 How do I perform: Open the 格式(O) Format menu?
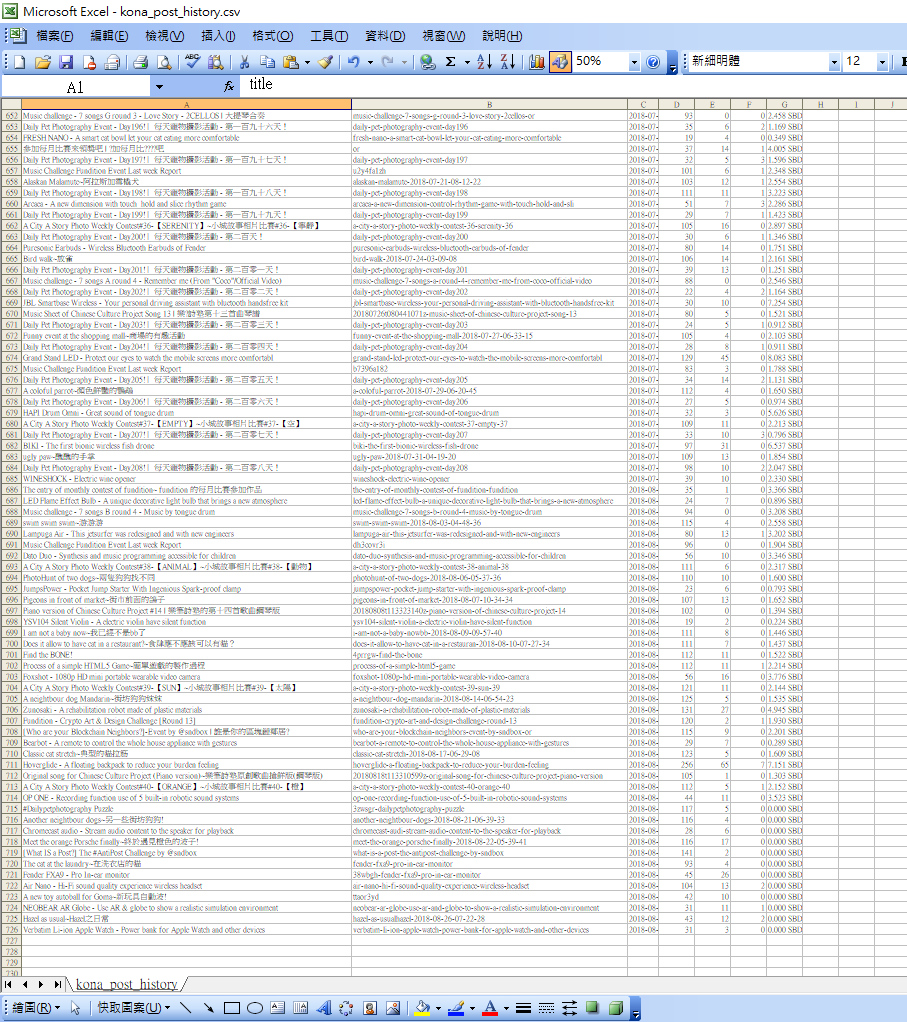click(x=272, y=36)
